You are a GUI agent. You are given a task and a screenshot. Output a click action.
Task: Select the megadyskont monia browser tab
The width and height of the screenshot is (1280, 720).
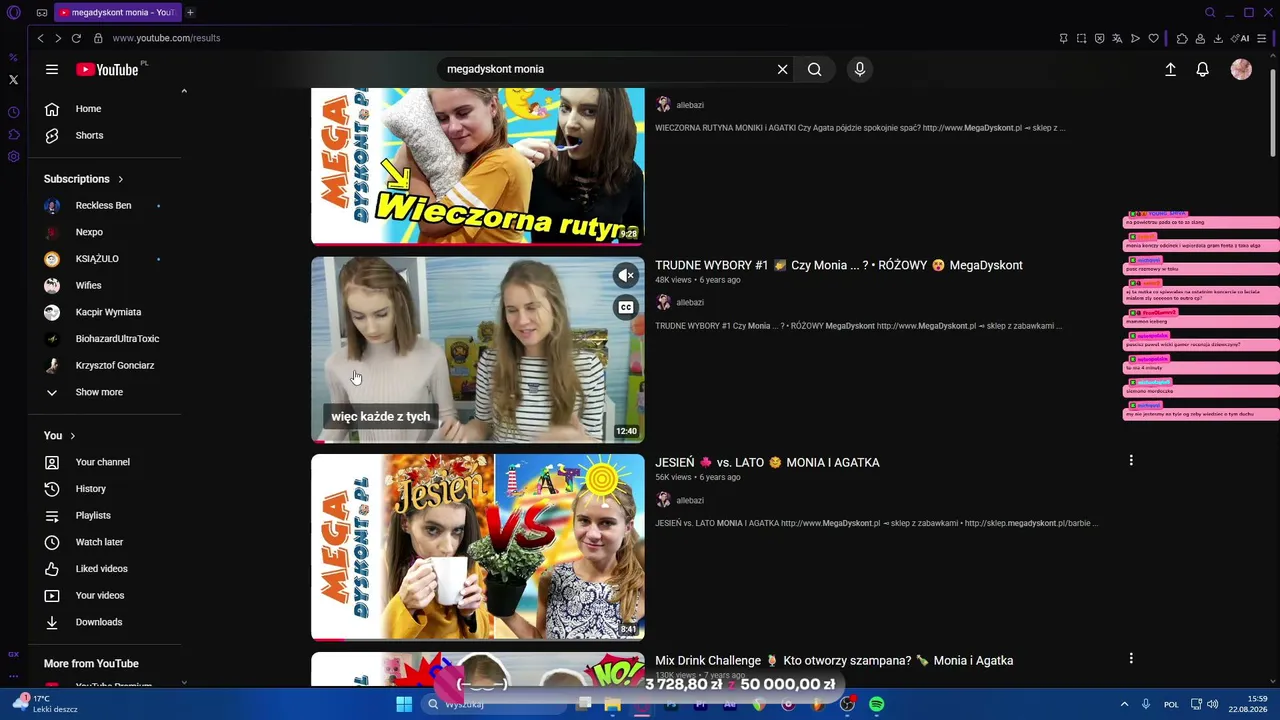pyautogui.click(x=117, y=12)
